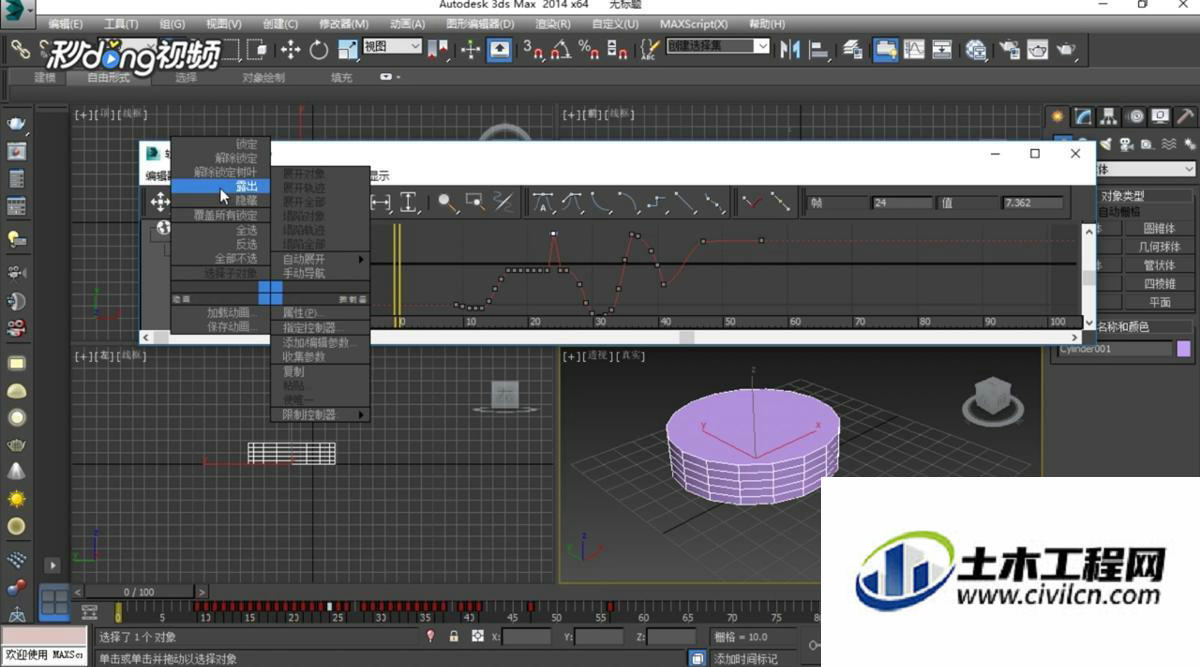
Task: Open the 编辑(E) menu
Action: pos(65,23)
